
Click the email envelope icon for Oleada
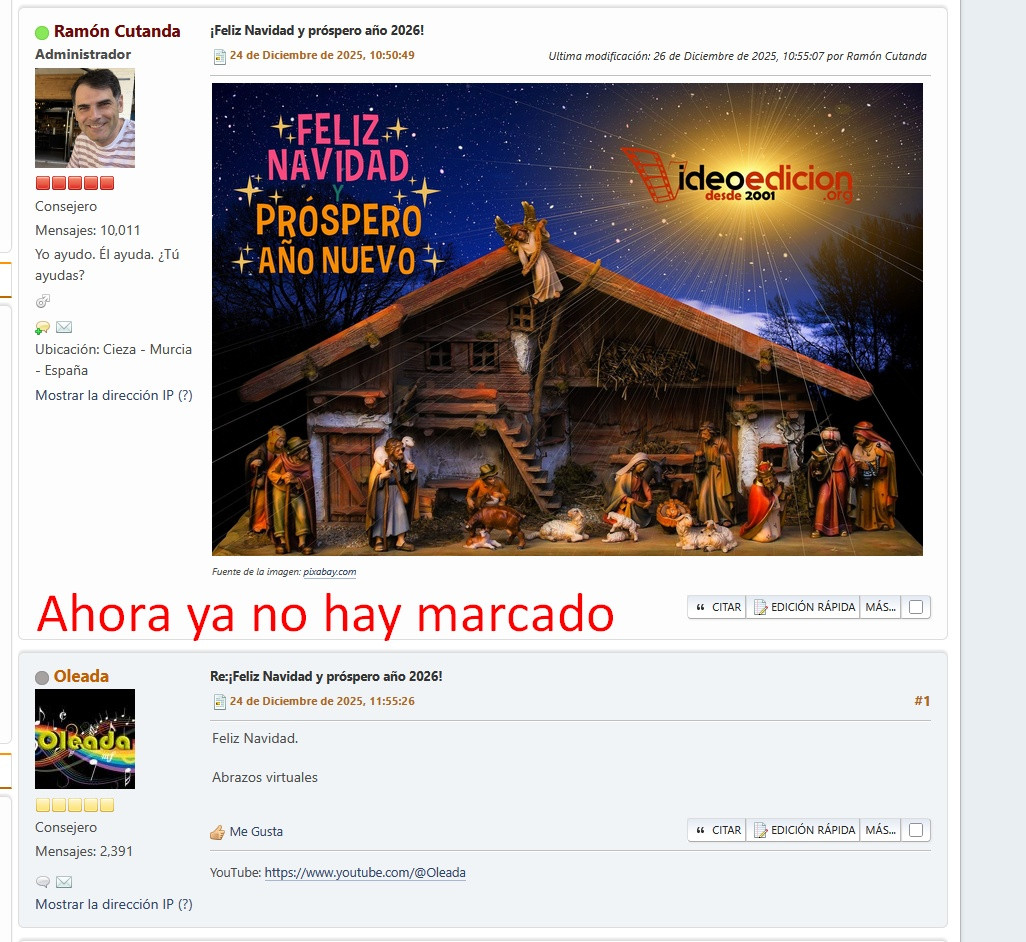pos(64,882)
